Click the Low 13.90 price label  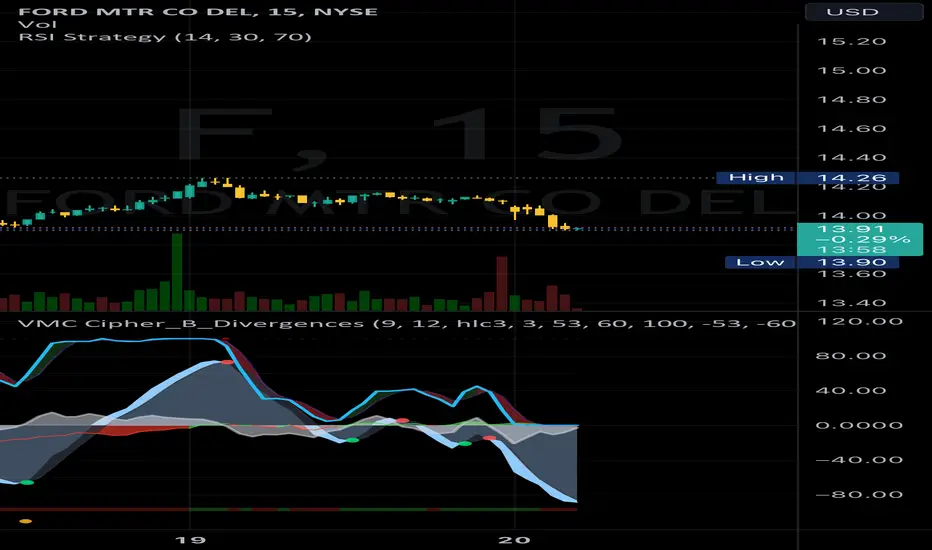click(811, 262)
